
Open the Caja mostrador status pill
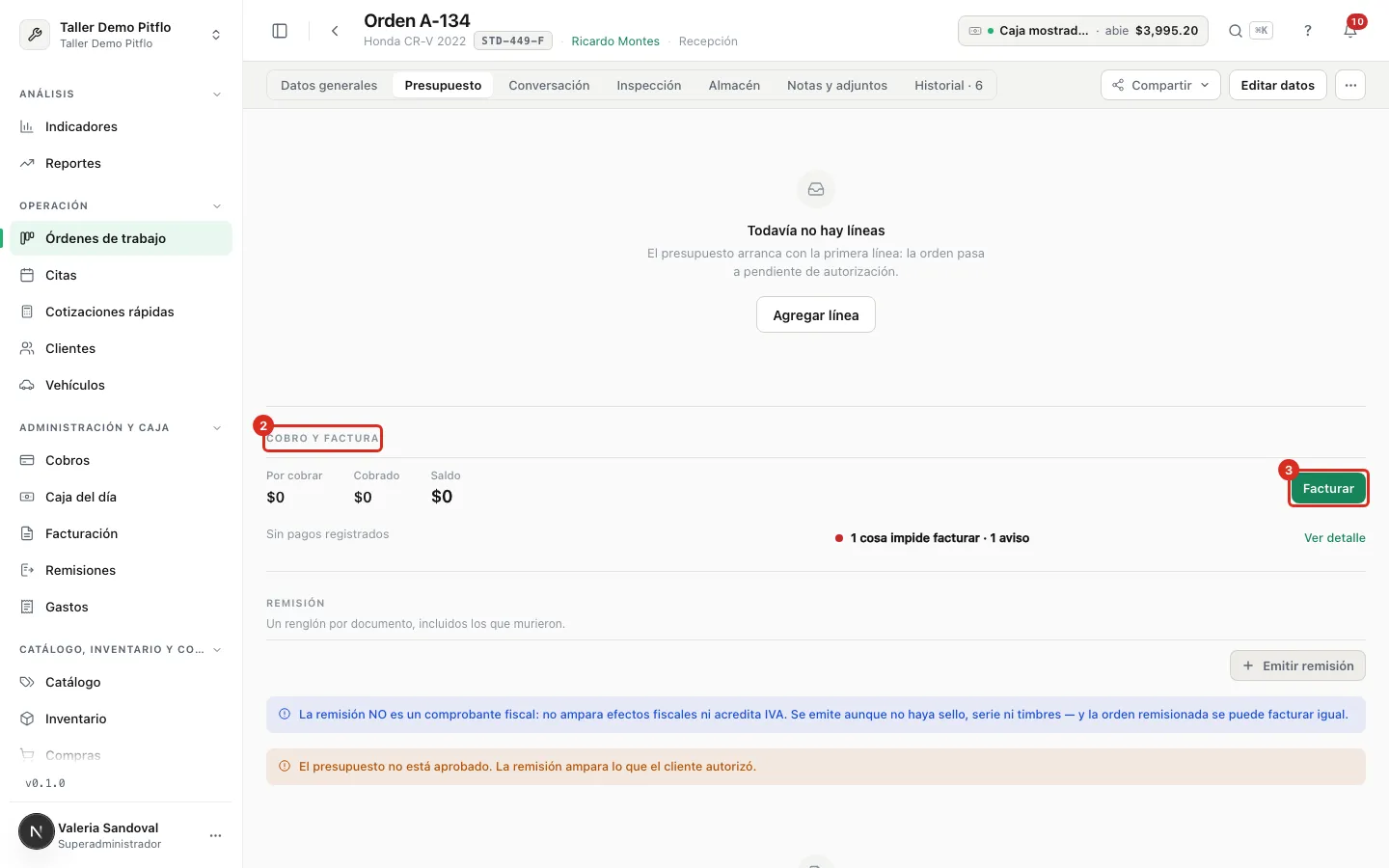pyautogui.click(x=1083, y=31)
